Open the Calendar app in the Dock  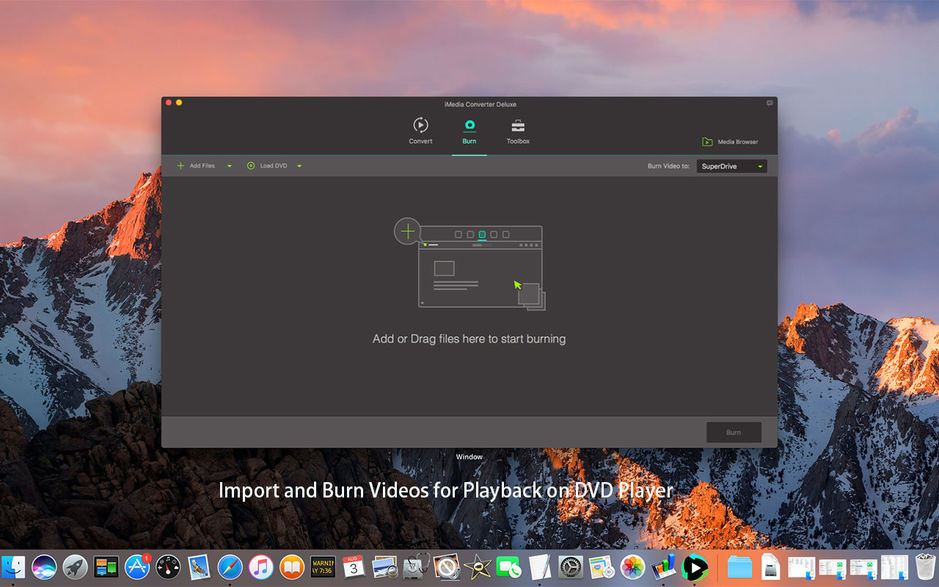point(353,567)
